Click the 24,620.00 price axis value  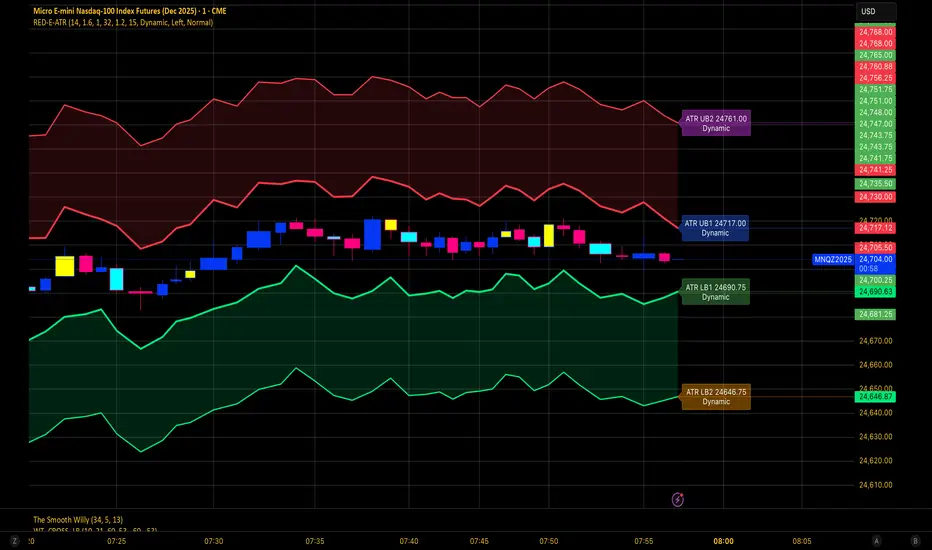[x=876, y=461]
